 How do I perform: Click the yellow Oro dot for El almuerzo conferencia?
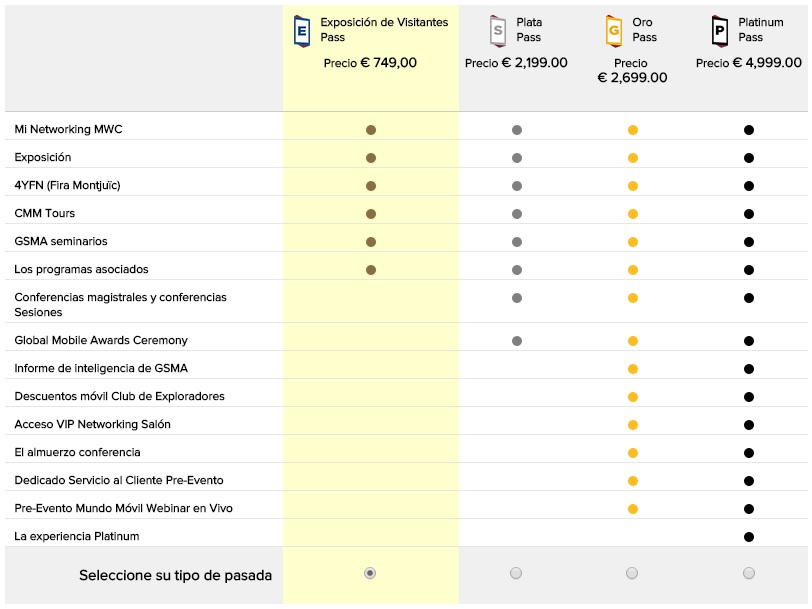point(633,453)
